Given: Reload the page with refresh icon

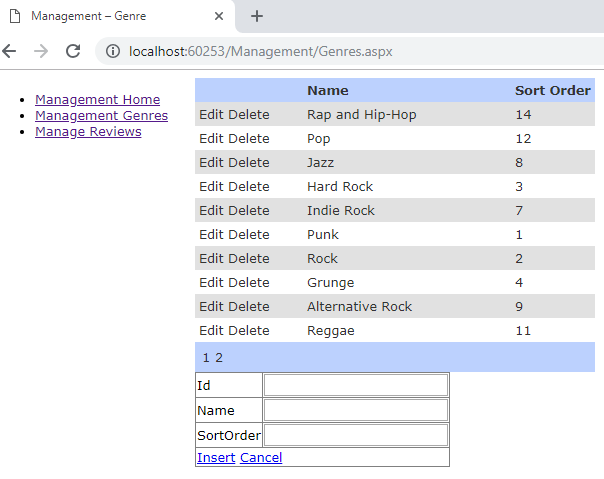Looking at the screenshot, I should tap(73, 51).
